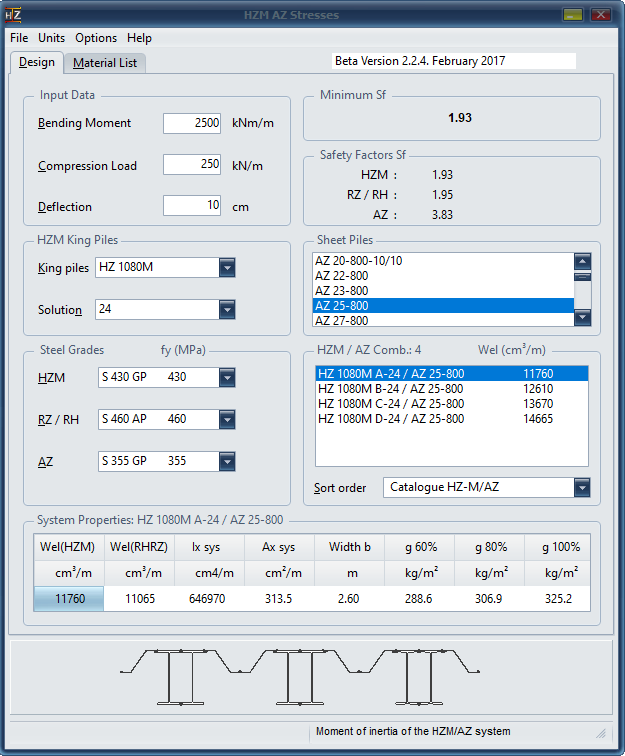Click the Bending Moment input field
625x756 pixels.
[x=192, y=123]
